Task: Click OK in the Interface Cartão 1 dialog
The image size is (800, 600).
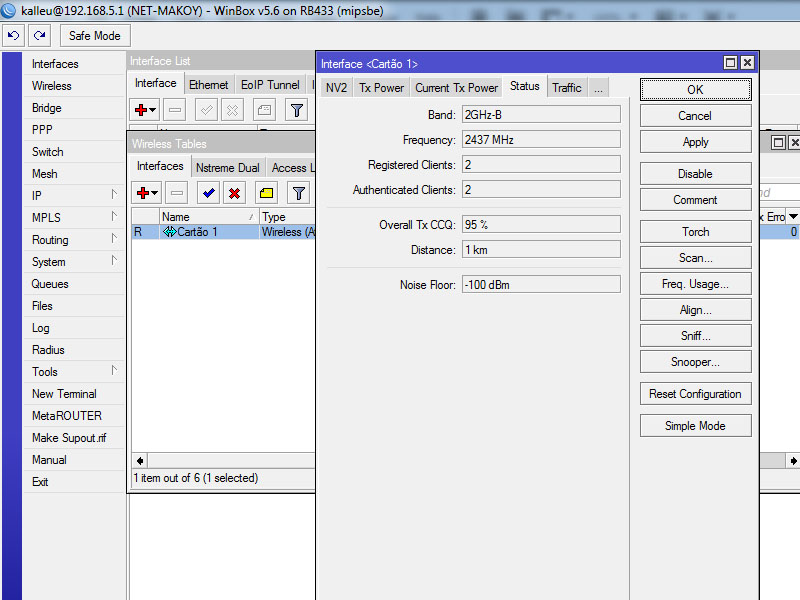Action: coord(695,90)
